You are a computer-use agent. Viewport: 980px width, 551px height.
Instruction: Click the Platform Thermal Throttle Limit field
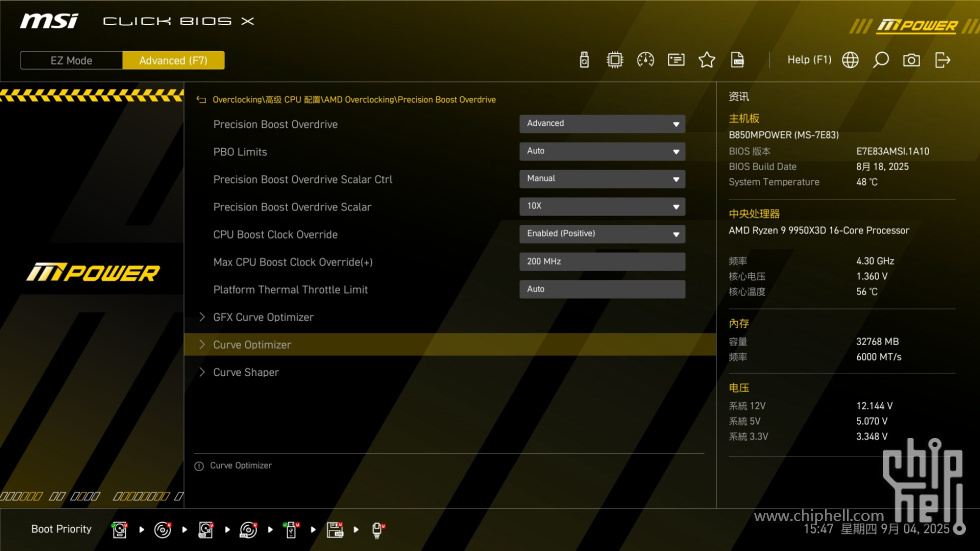point(602,289)
